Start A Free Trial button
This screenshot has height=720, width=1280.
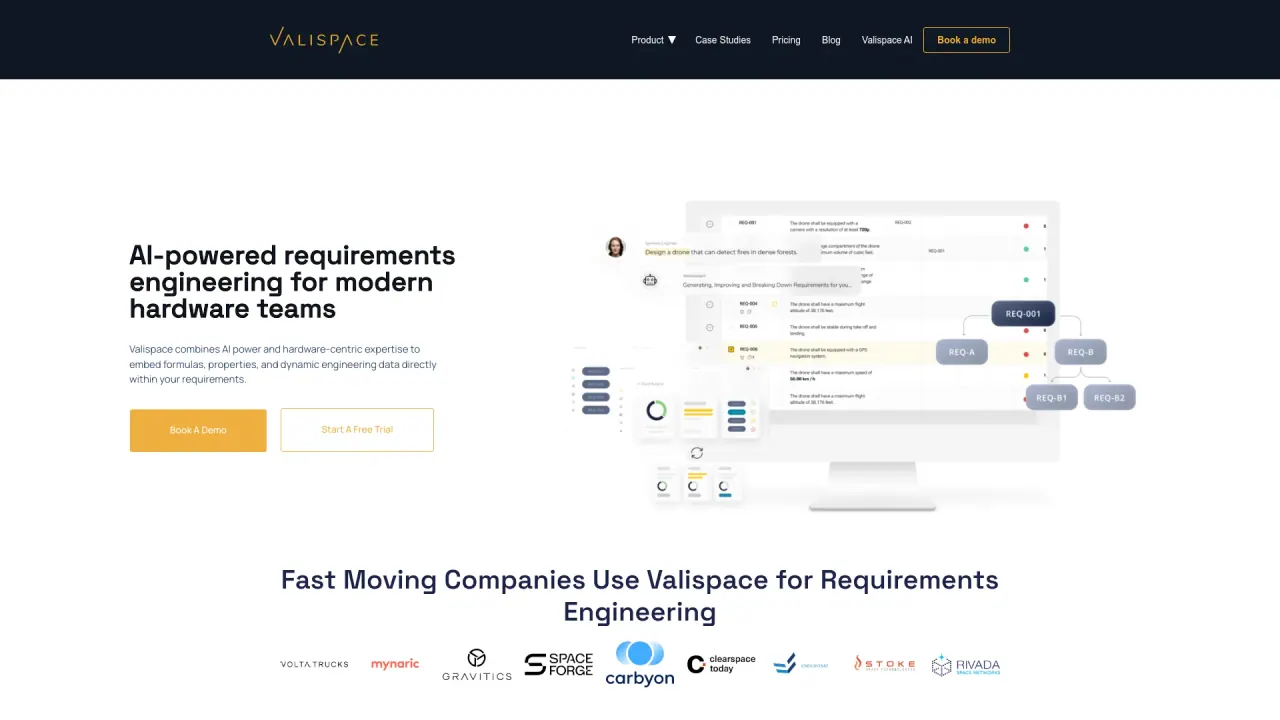click(357, 430)
